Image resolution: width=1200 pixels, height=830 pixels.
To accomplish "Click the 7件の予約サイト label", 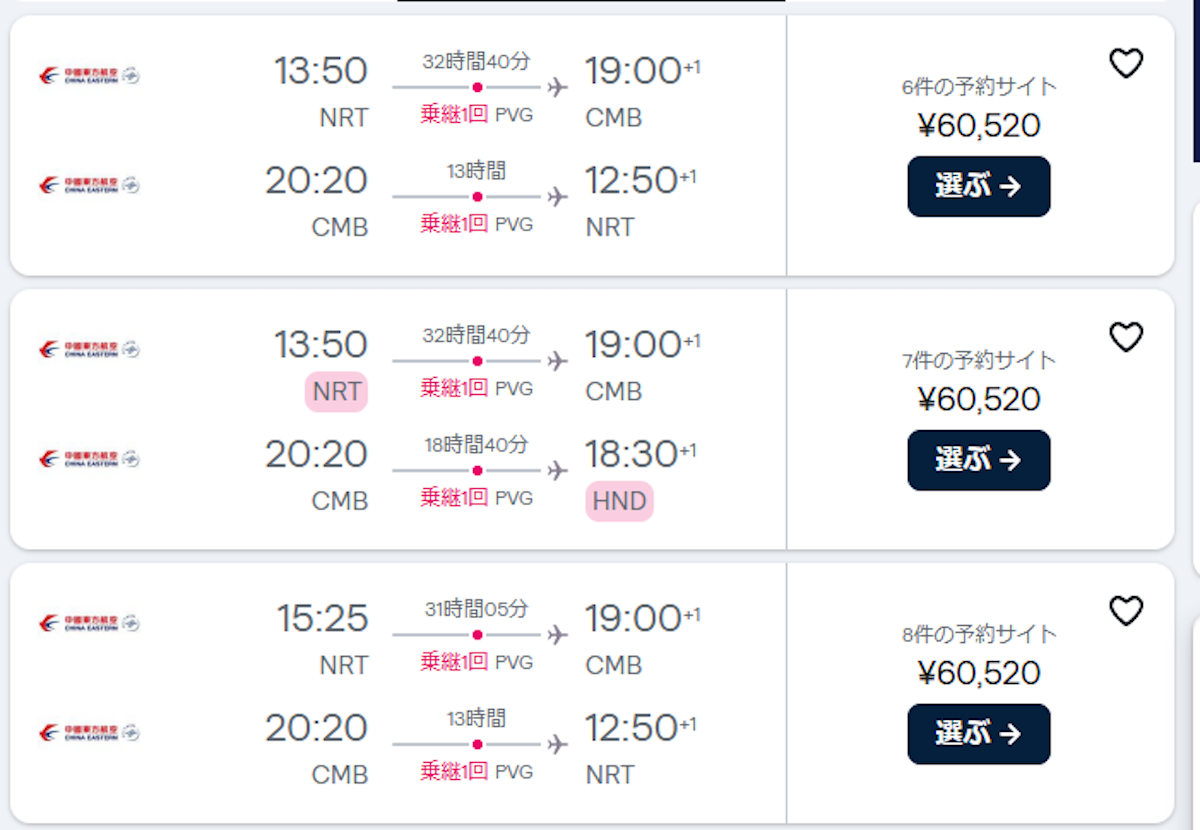I will (x=978, y=360).
